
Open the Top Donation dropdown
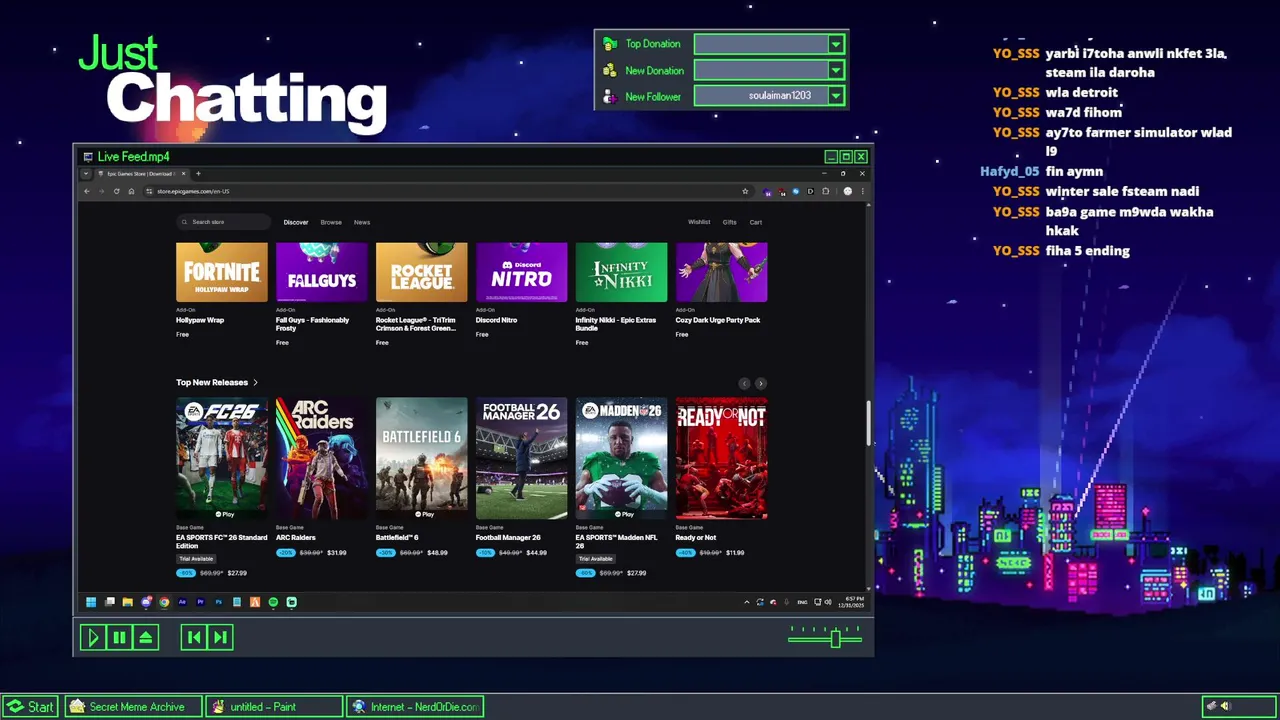[836, 44]
